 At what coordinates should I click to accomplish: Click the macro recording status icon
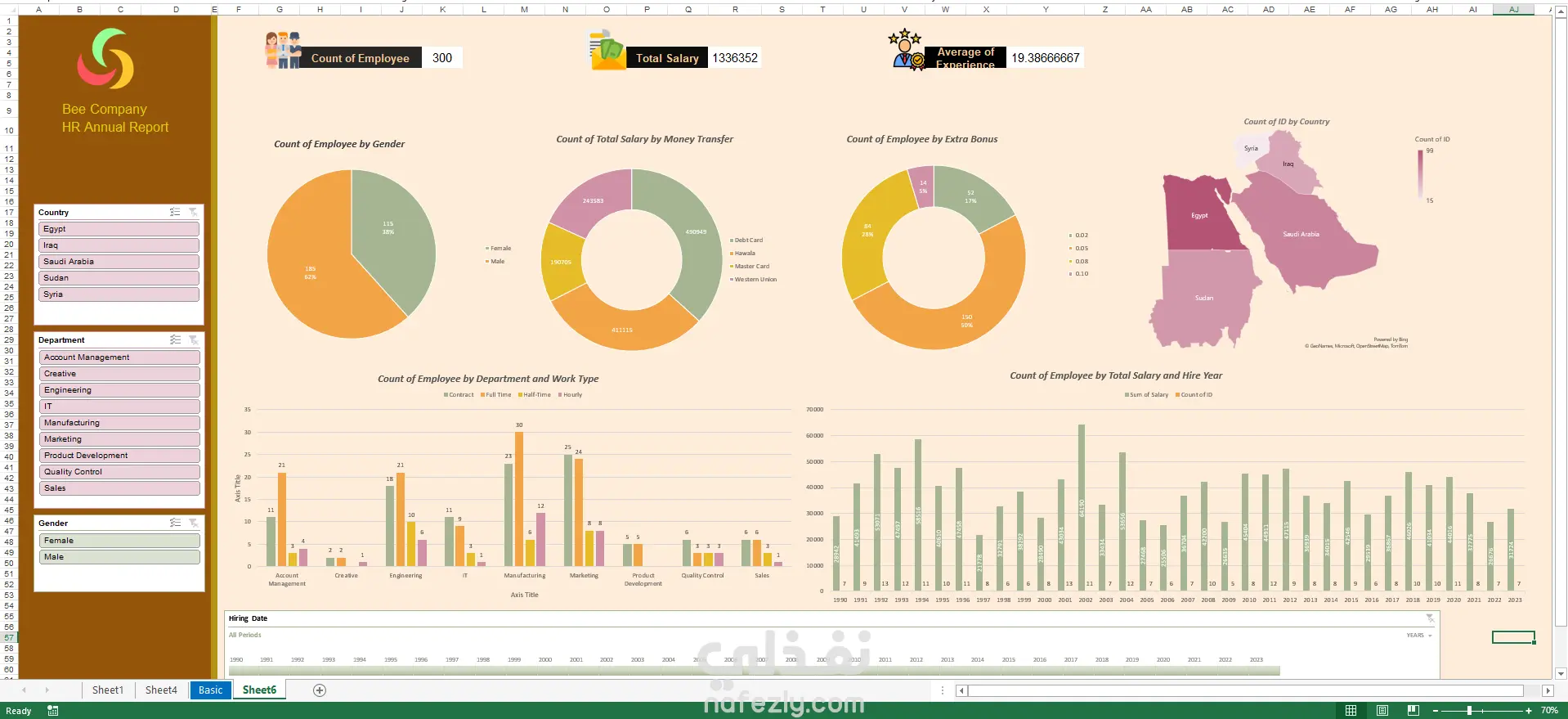(53, 711)
